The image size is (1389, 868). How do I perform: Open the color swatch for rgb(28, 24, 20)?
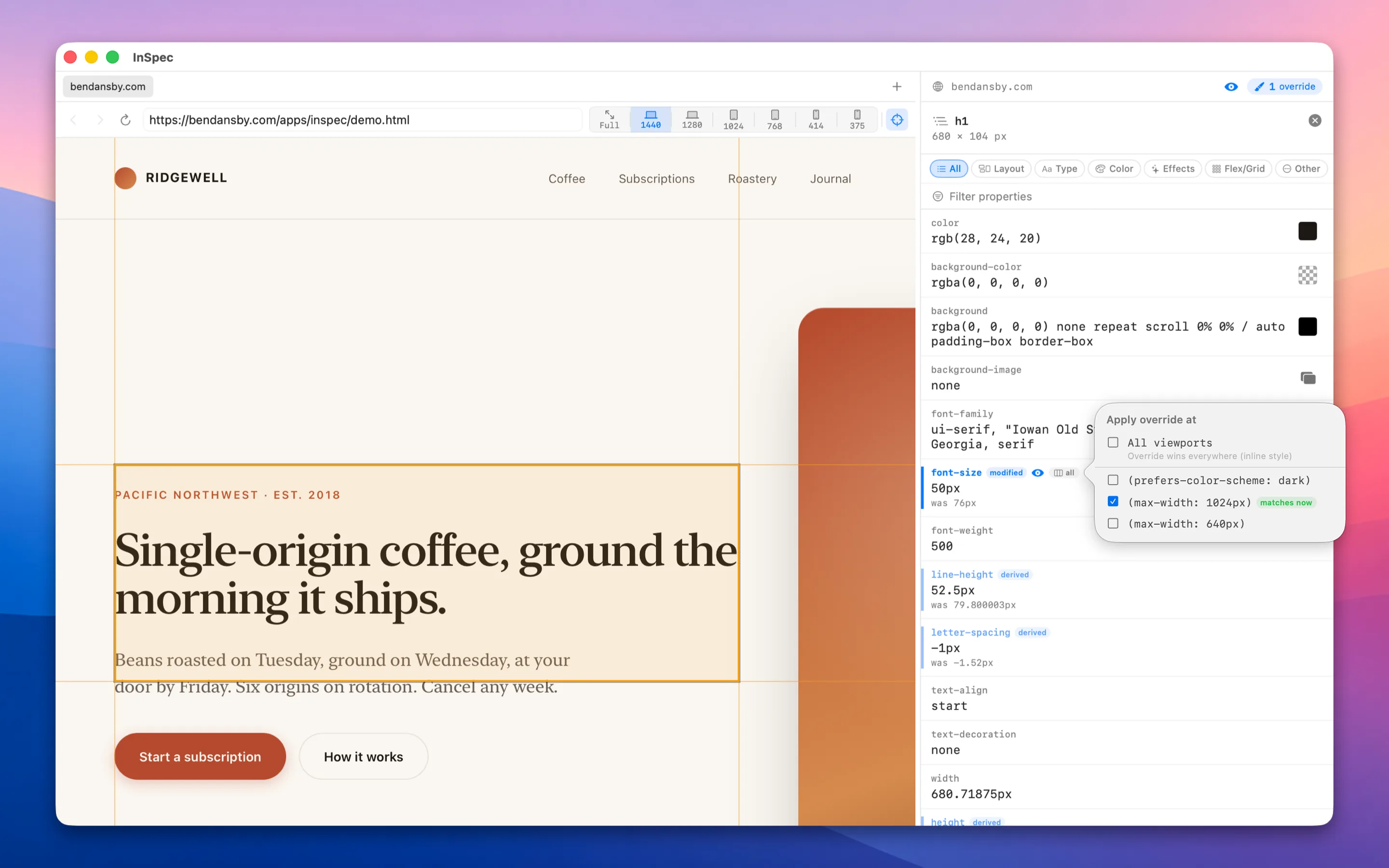point(1307,231)
